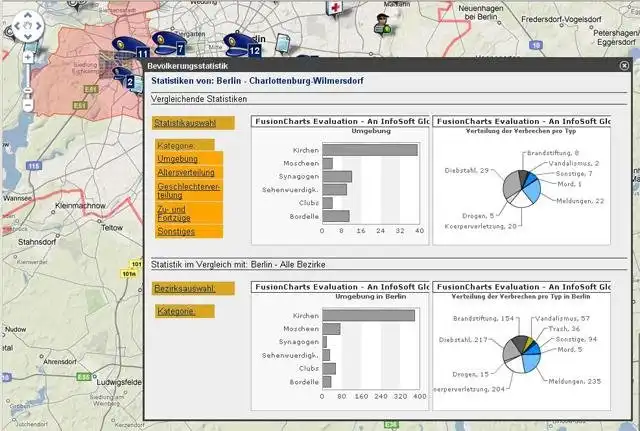Click the hand icon in the pan control
This screenshot has height=431, width=640.
tap(27, 26)
